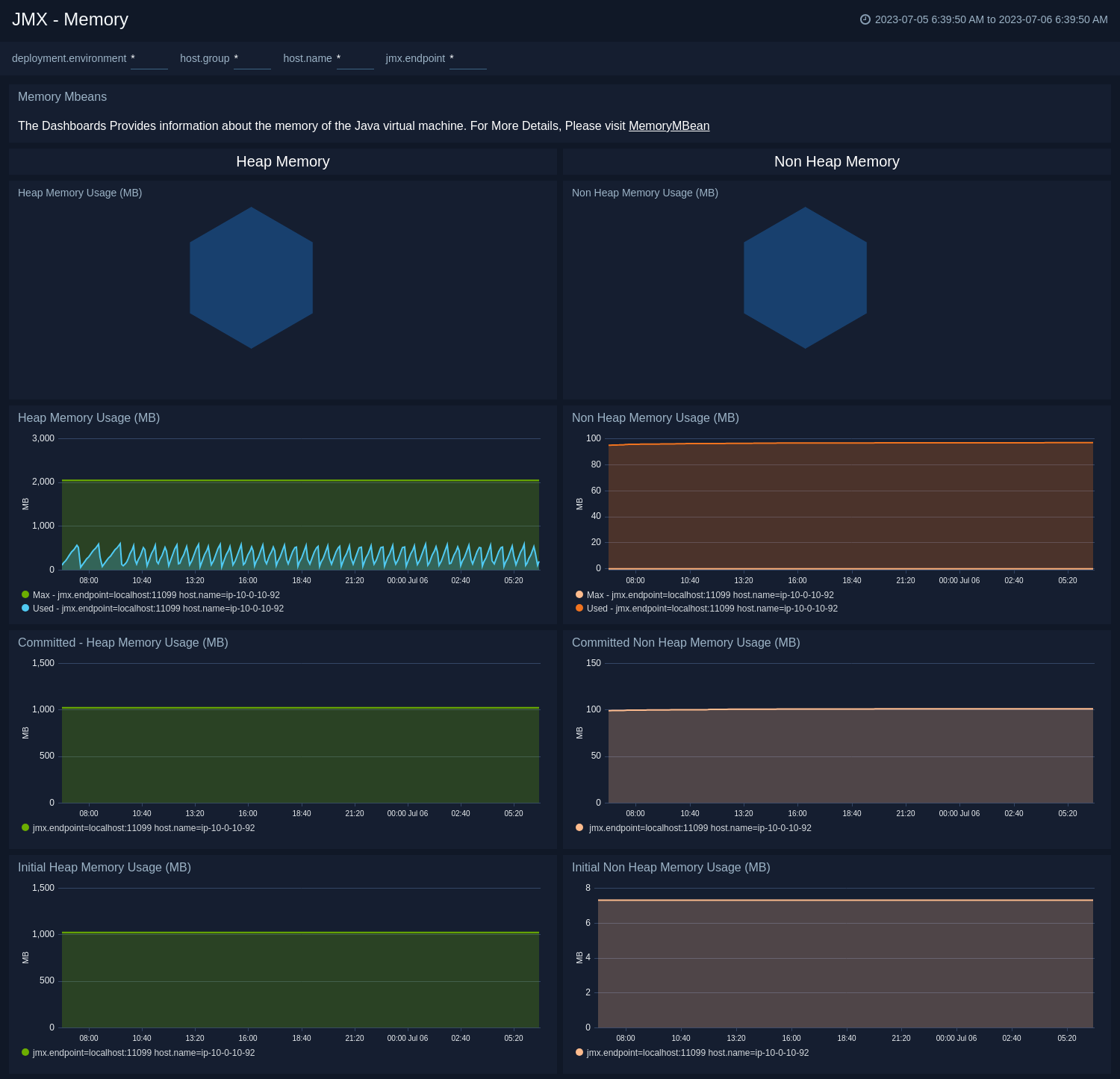Viewport: 1120px width, 1079px height.
Task: Click the Heap Memory section header
Action: tap(283, 161)
